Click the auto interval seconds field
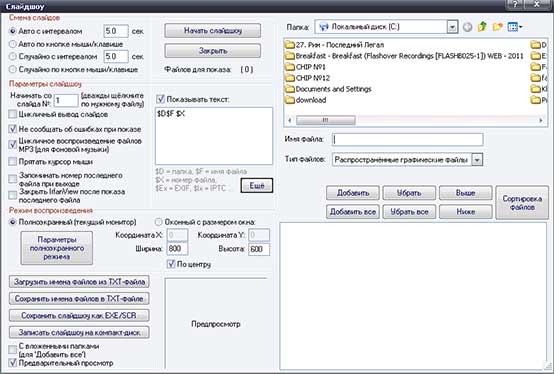Image resolution: width=554 pixels, height=374 pixels. pyautogui.click(x=116, y=31)
